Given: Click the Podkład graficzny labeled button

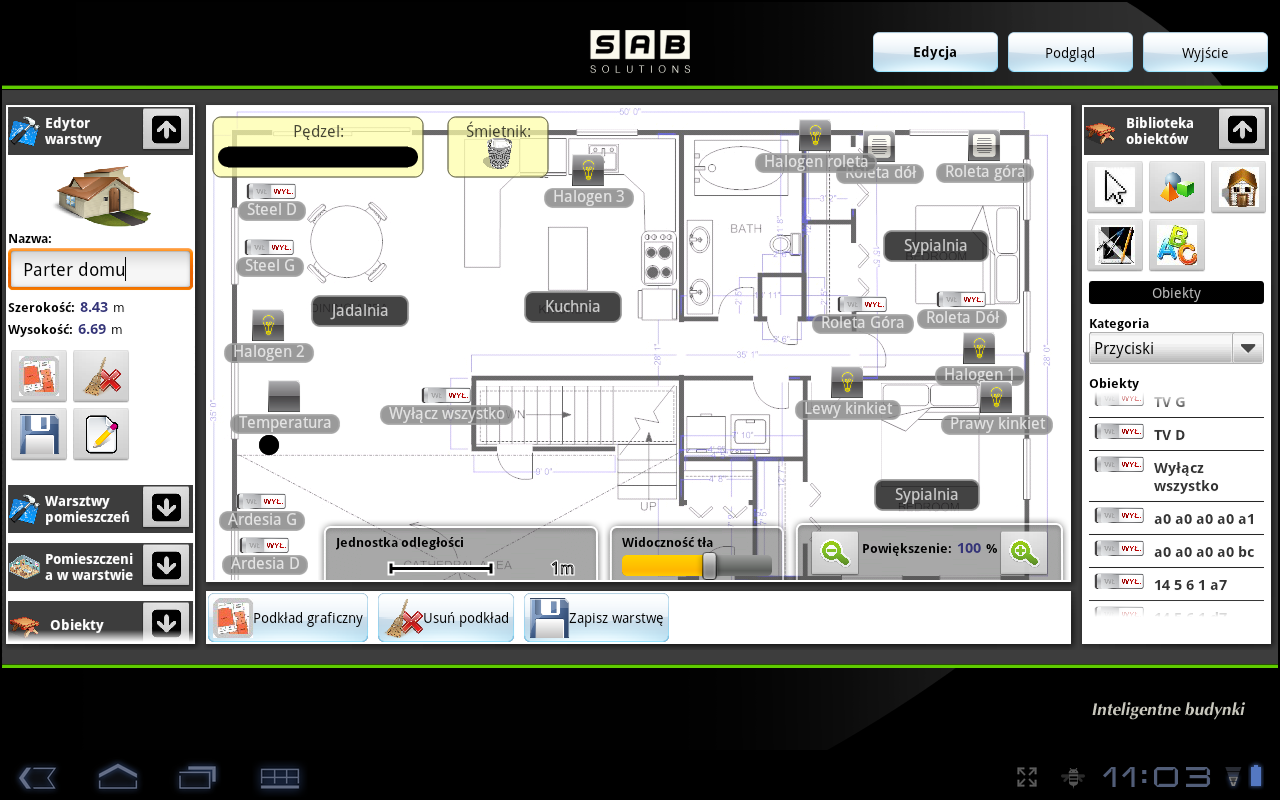Looking at the screenshot, I should point(288,617).
